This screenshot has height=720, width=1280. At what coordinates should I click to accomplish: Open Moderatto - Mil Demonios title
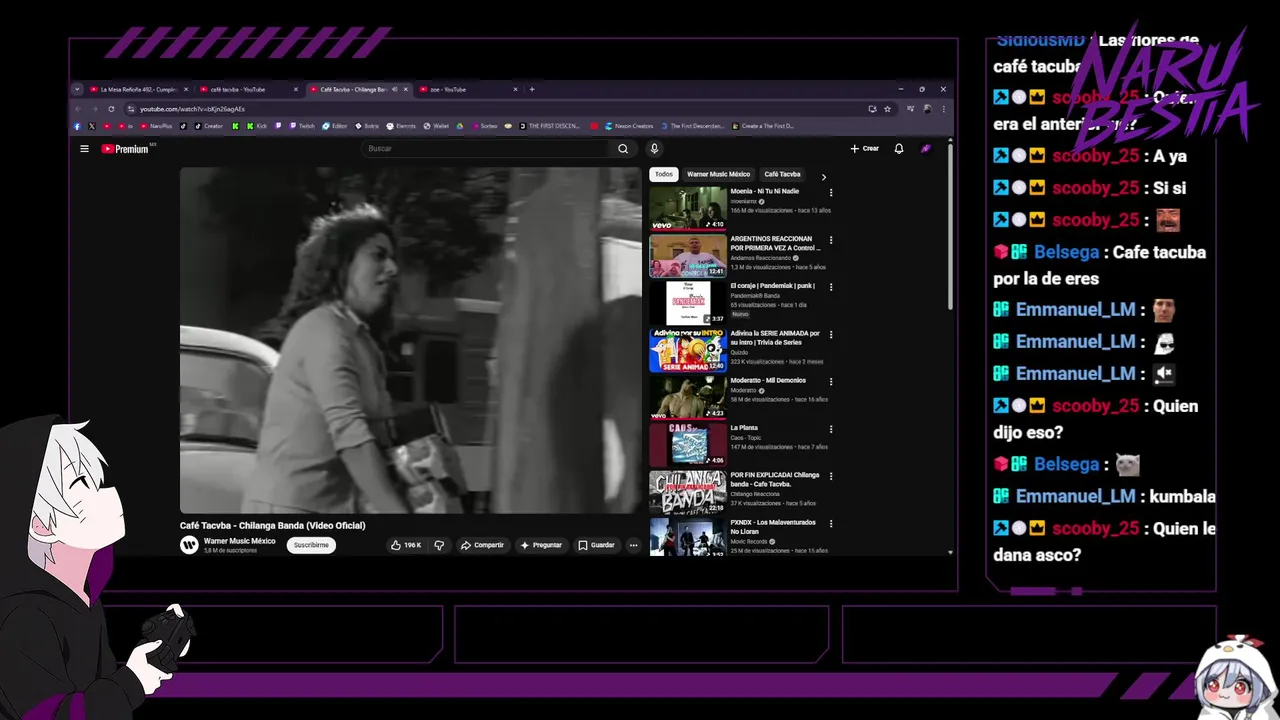(x=768, y=380)
